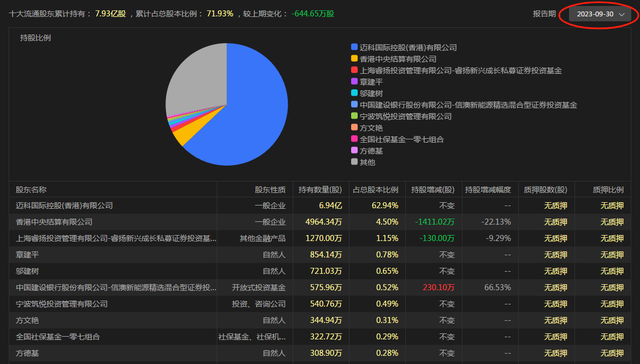This screenshot has height=364, width=640.
Task: Click the blue legend swatch for 迈科国际控股
Action: click(x=354, y=47)
